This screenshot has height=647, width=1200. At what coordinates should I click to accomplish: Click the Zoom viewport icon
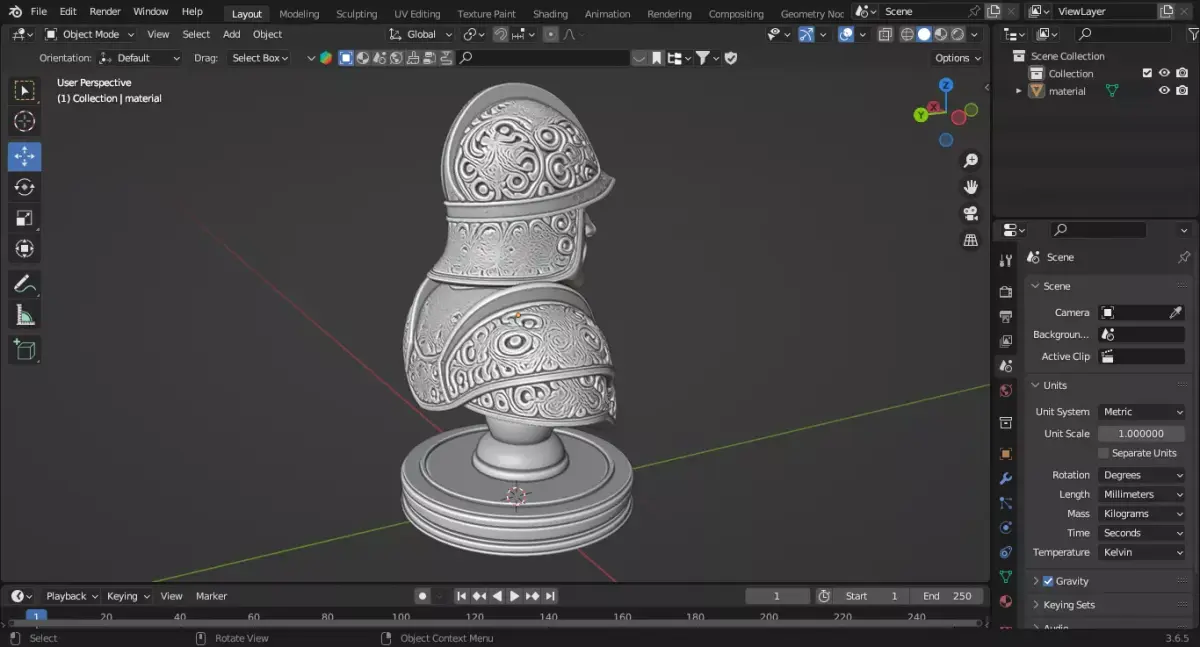(x=970, y=161)
